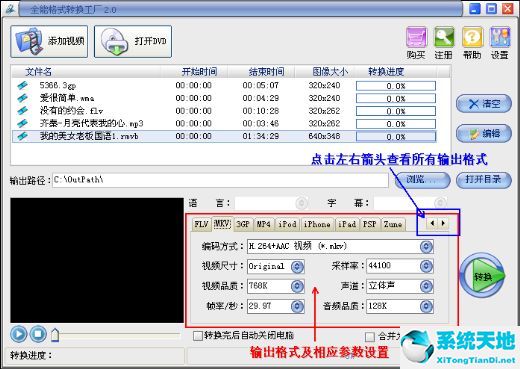Click the 打开DVD button
Image resolution: width=520 pixels, height=369 pixels.
[x=133, y=42]
